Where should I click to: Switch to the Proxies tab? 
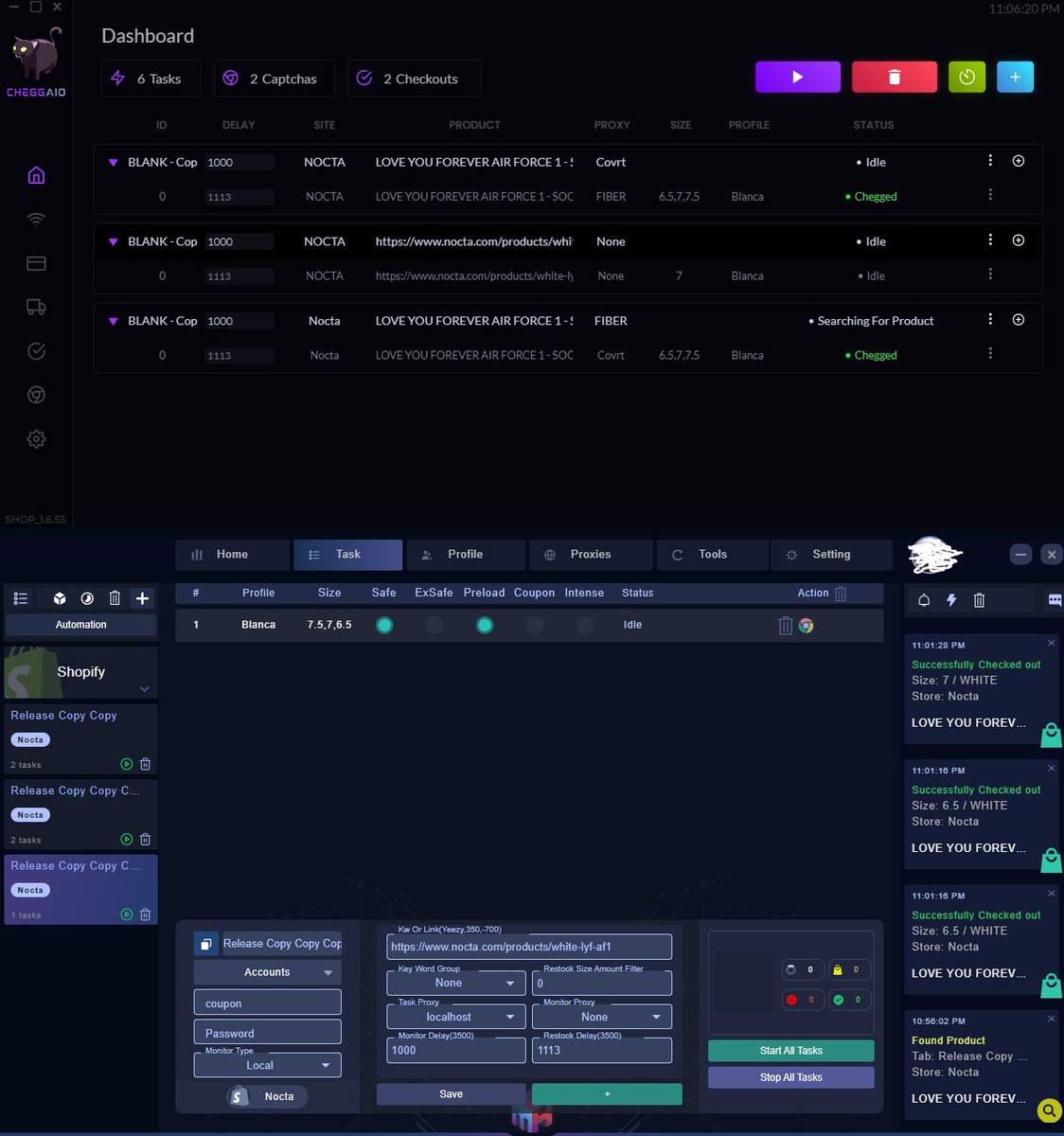tap(590, 555)
